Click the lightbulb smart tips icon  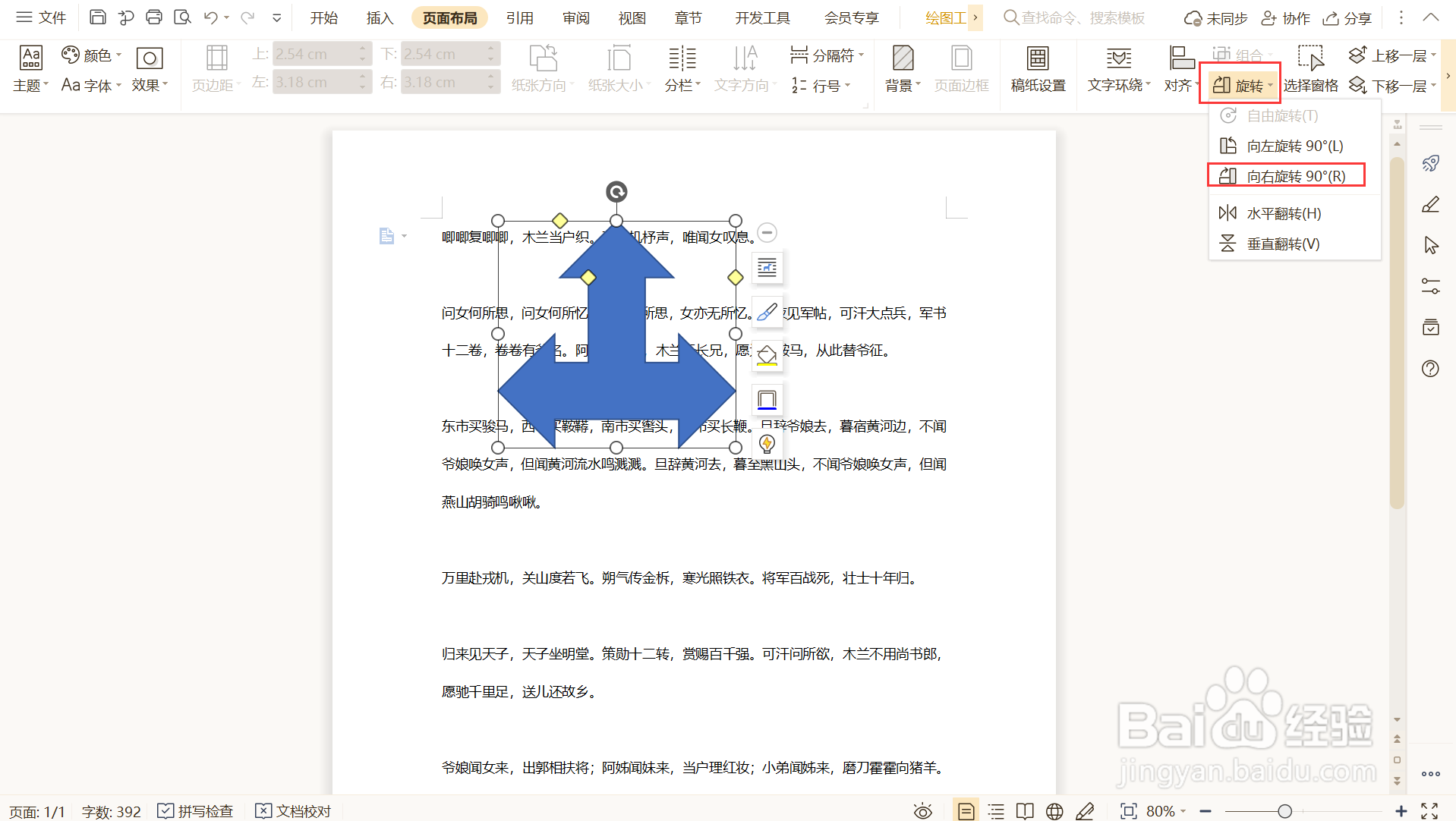[767, 443]
